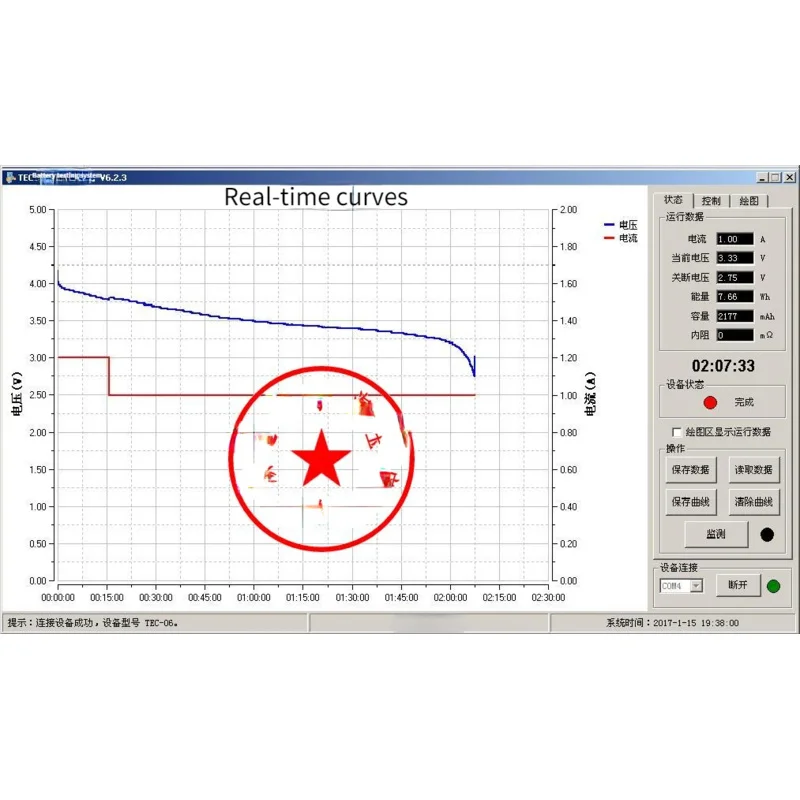
Task: Switch to the 状态 tab
Action: [x=673, y=199]
